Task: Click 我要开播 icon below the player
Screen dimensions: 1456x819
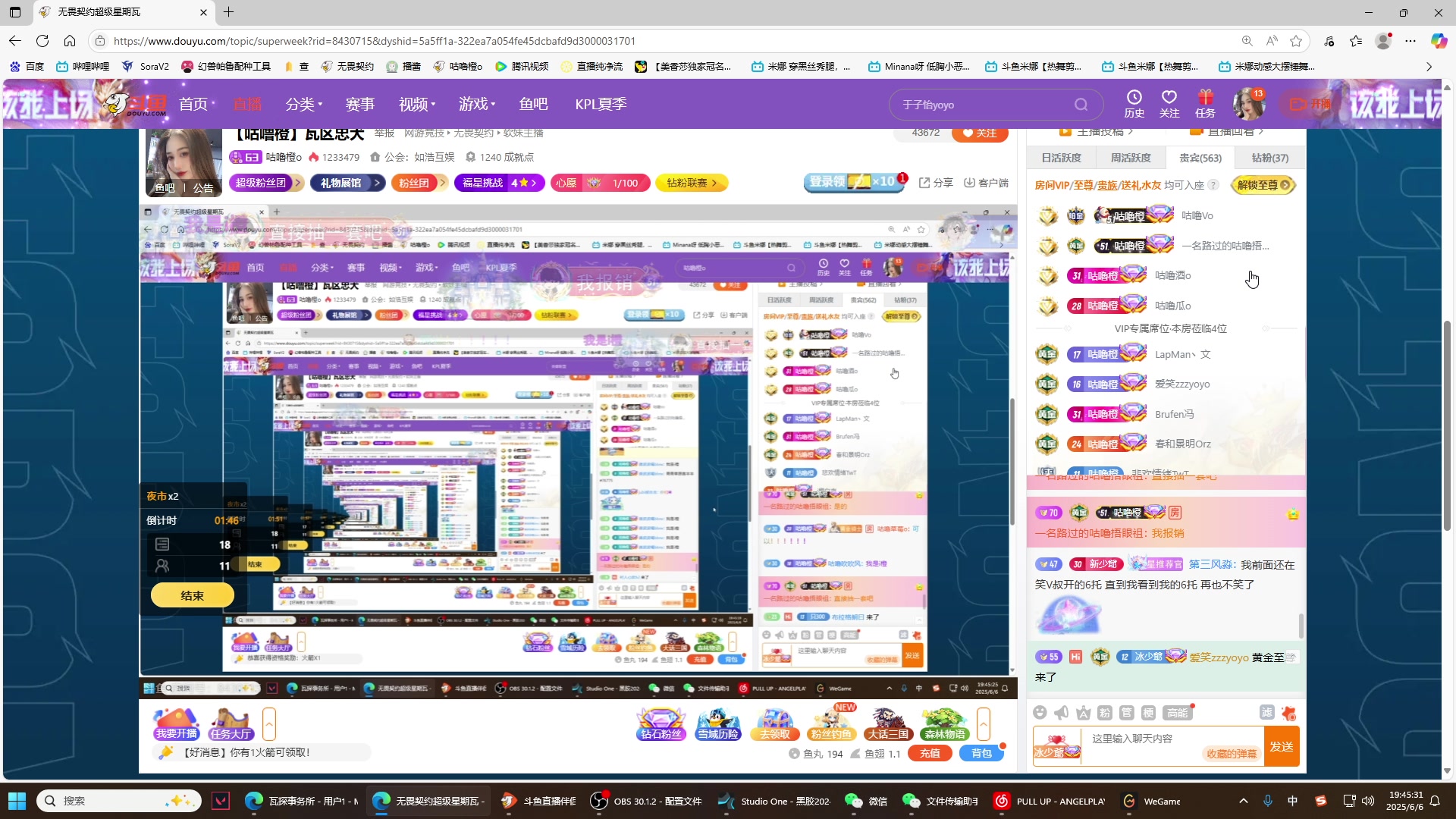Action: pyautogui.click(x=176, y=724)
